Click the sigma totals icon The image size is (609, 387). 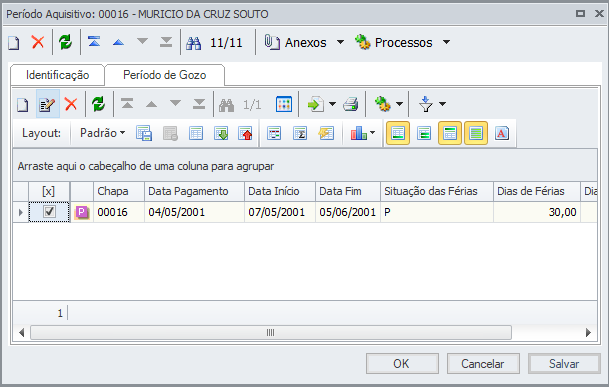point(300,133)
